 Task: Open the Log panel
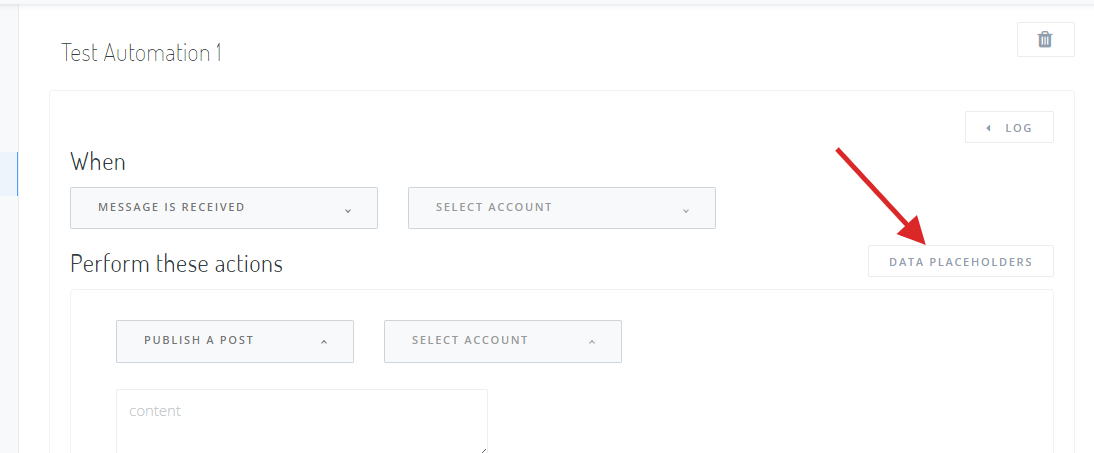[x=1009, y=128]
